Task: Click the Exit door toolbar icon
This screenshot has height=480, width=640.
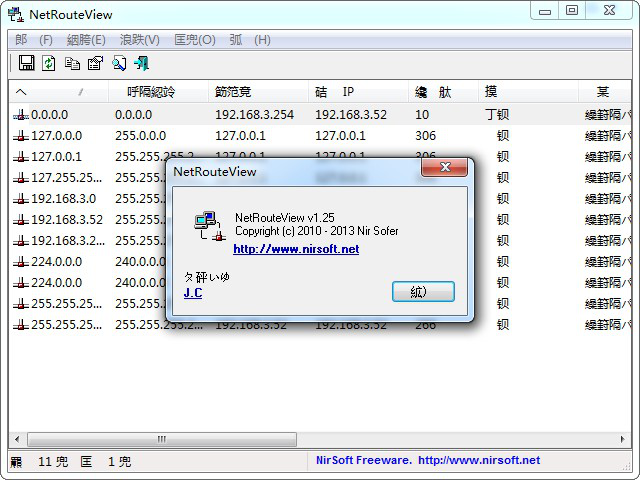Action: (142, 63)
